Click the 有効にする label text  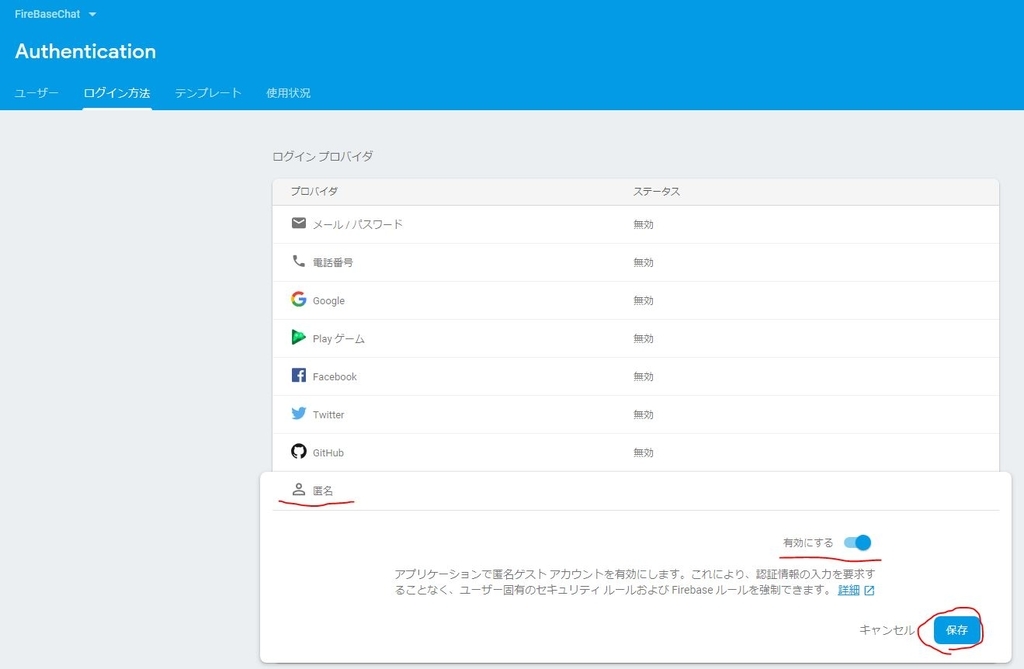tap(808, 542)
